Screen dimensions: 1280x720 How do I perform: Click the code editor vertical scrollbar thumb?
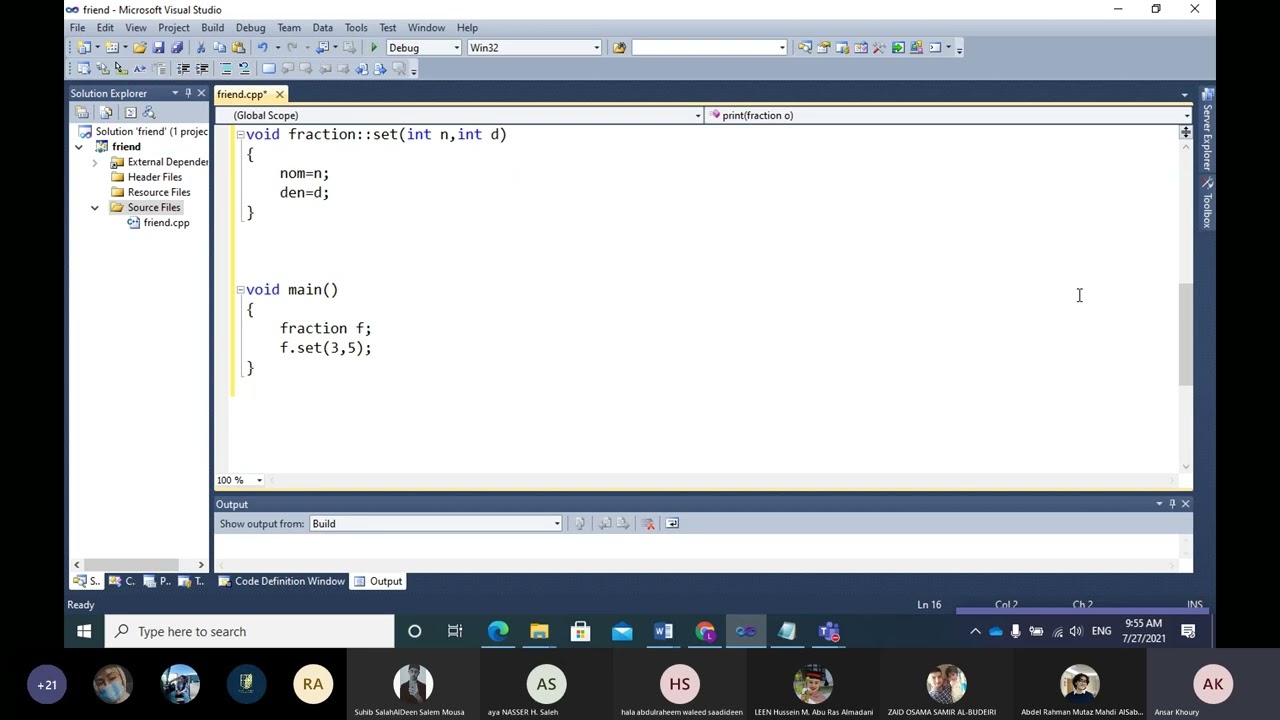[1186, 335]
